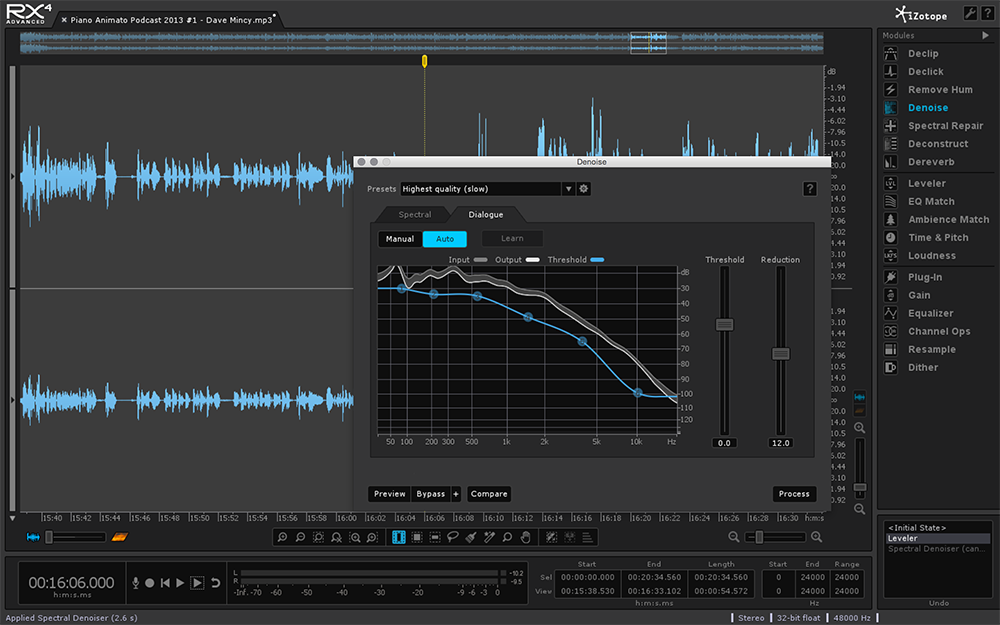Click the Process button
Image resolution: width=1000 pixels, height=625 pixels.
794,494
